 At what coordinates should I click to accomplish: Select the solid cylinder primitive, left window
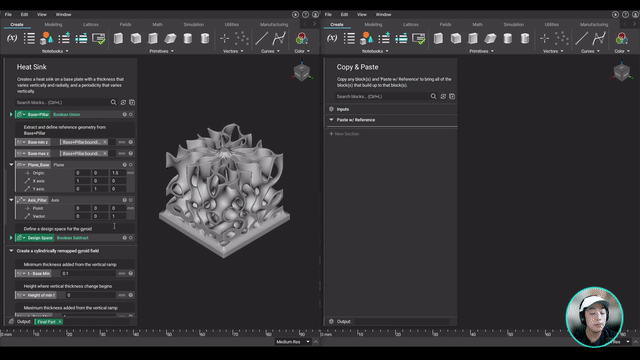[x=188, y=38]
